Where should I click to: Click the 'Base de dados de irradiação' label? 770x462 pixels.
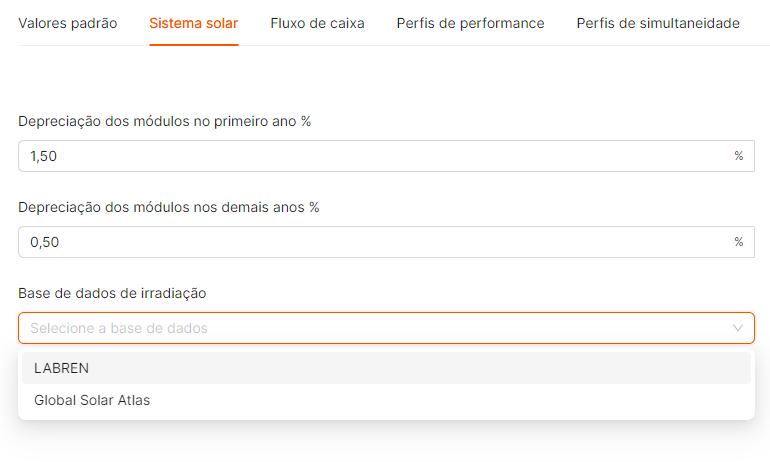pos(112,293)
